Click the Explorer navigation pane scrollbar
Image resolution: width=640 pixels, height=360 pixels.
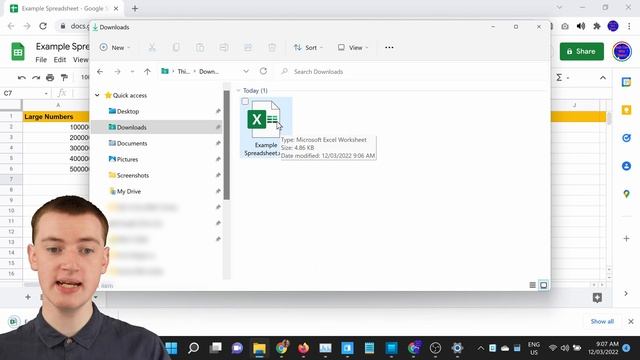click(x=227, y=145)
